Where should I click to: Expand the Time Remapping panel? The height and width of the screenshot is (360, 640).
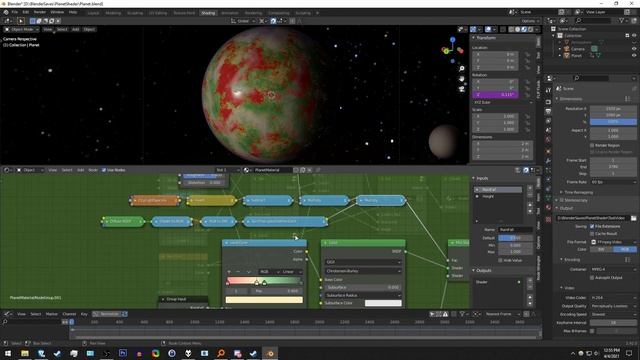coord(578,192)
